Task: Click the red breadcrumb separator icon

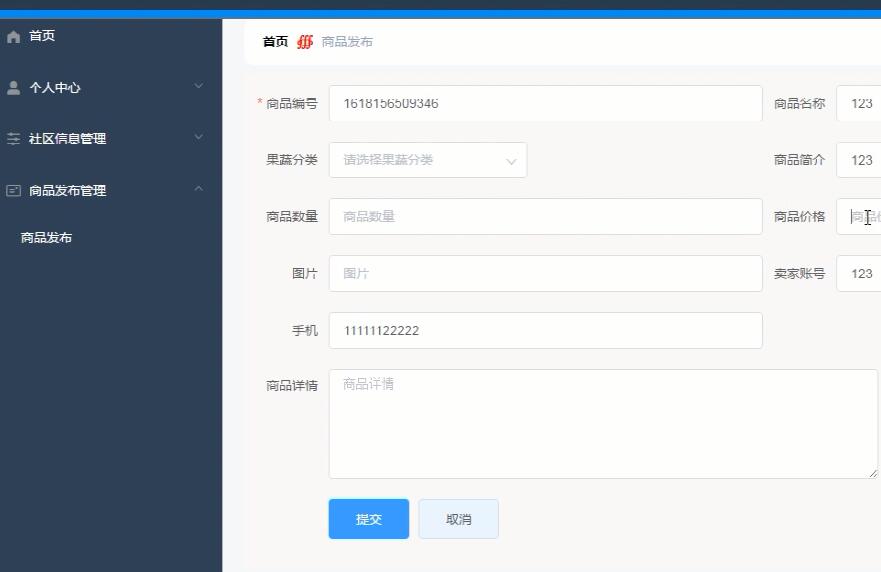Action: pos(305,42)
